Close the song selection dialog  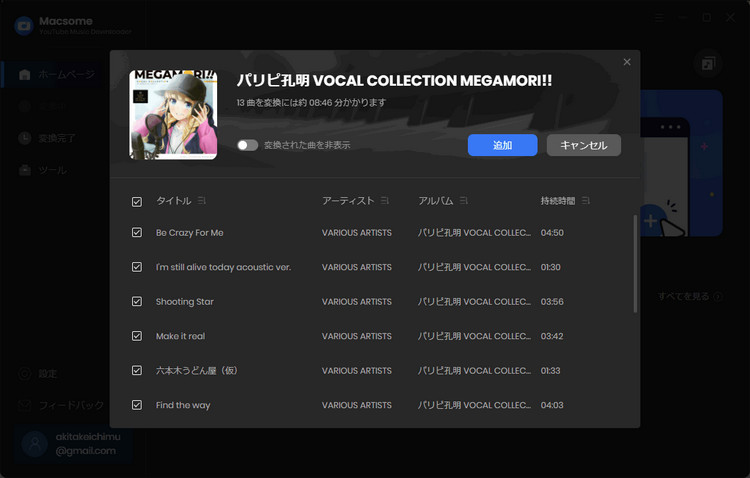click(x=627, y=62)
